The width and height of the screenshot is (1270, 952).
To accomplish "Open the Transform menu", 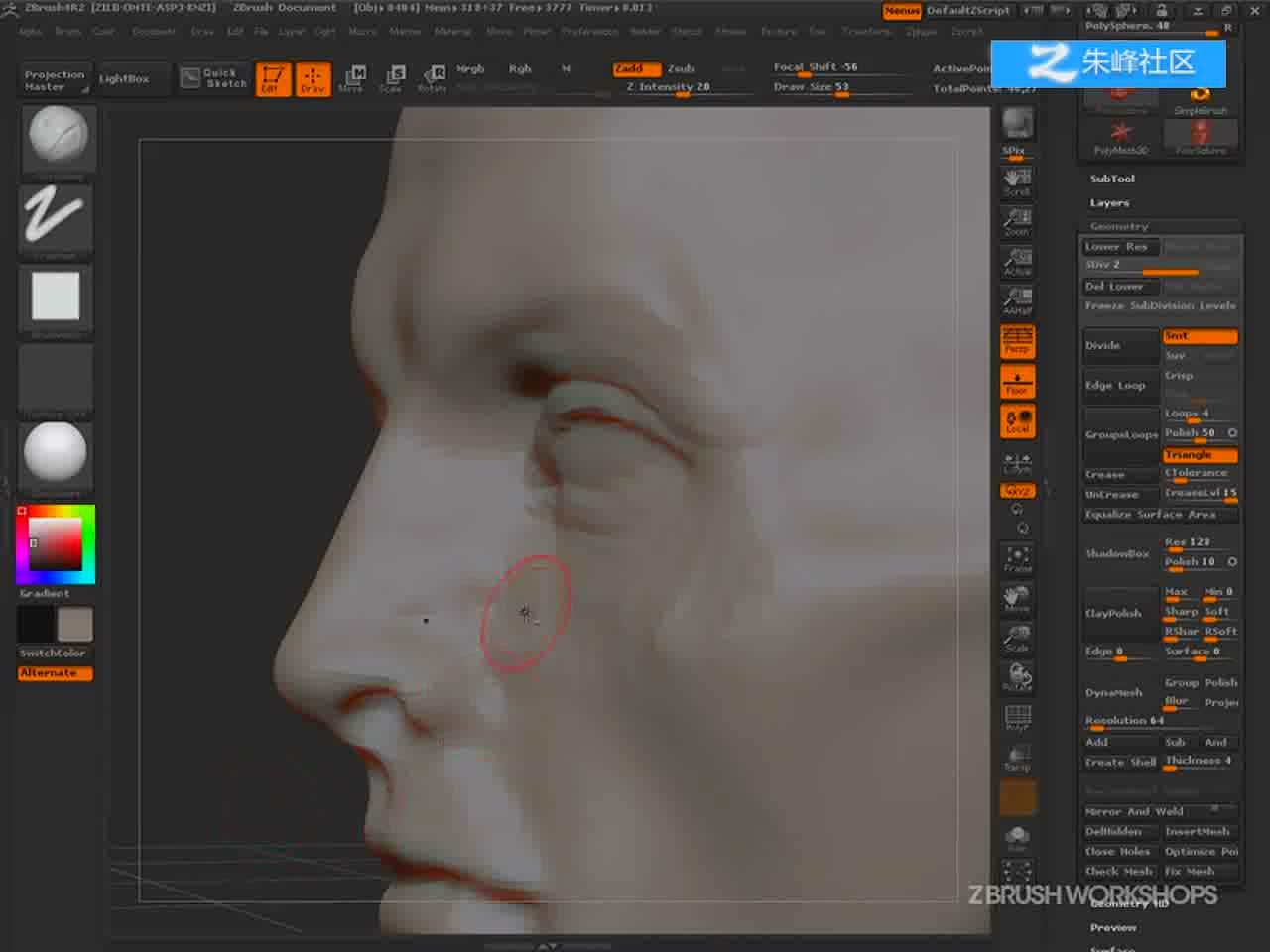I will click(x=866, y=32).
